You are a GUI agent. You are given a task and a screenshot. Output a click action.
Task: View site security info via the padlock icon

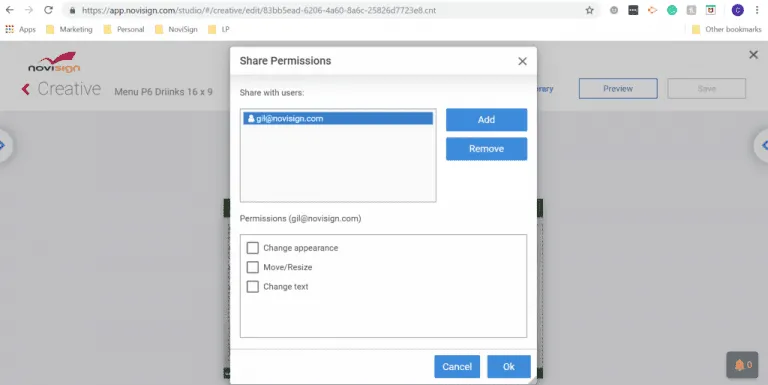pos(72,10)
